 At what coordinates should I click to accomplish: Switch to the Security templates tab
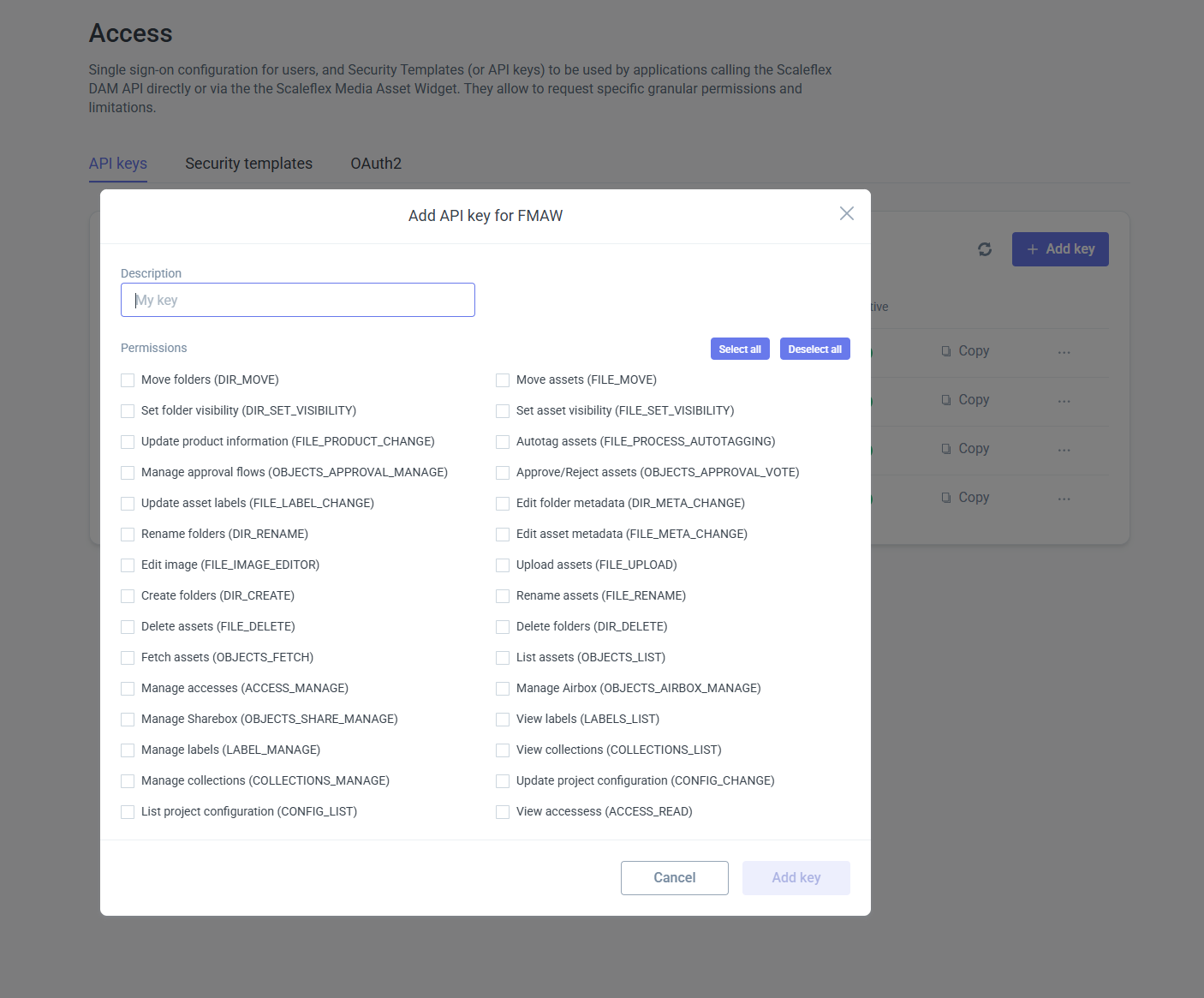[x=248, y=164]
